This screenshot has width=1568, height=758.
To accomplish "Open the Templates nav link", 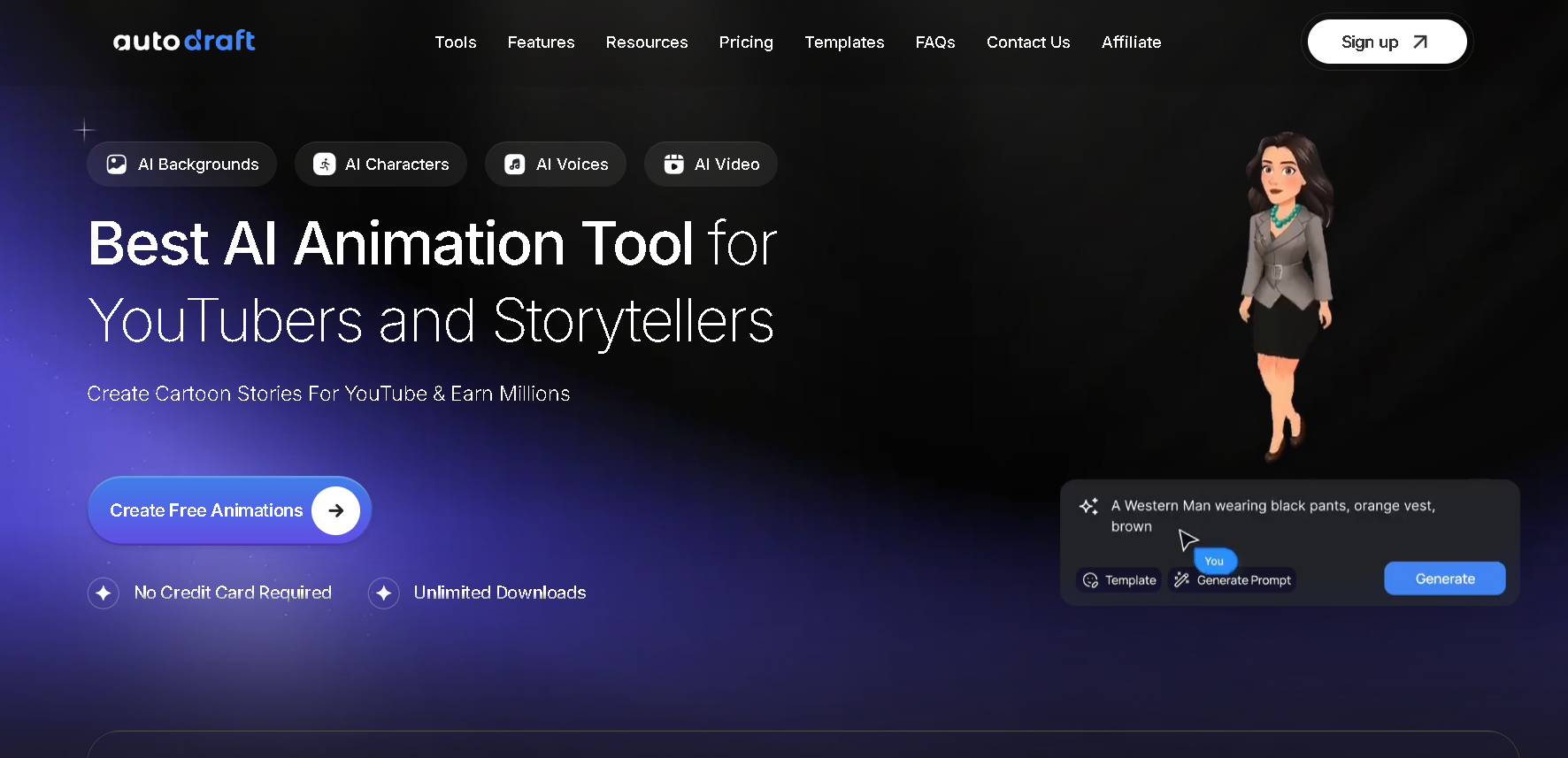I will tap(844, 42).
